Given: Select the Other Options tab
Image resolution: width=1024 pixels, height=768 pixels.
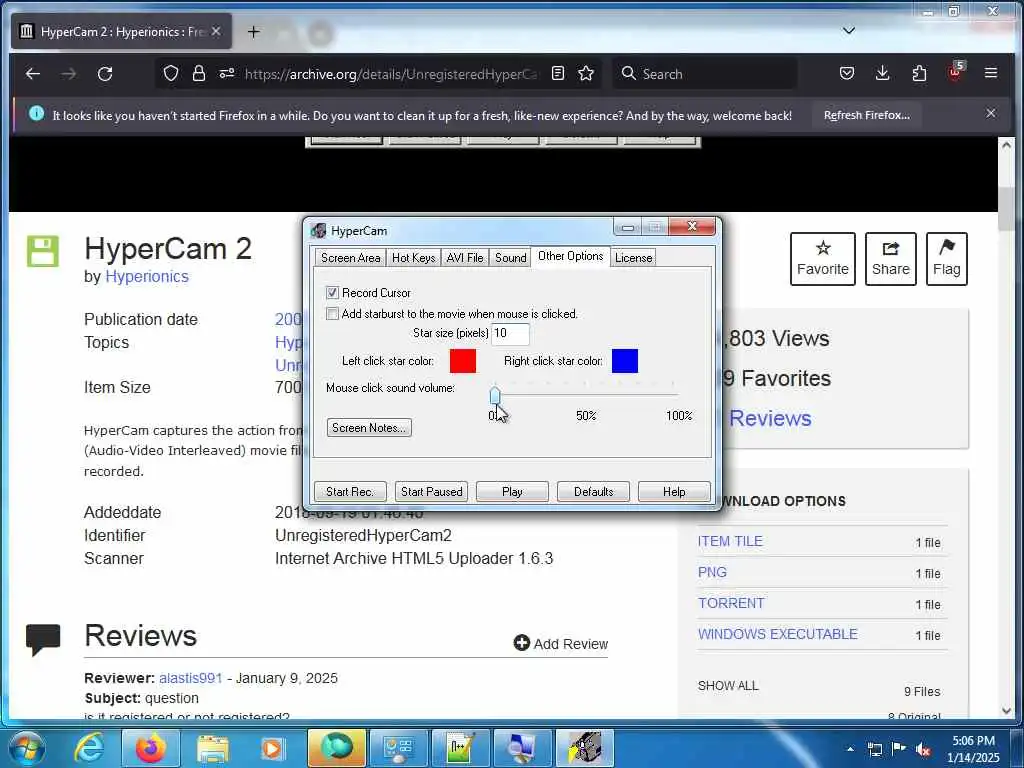Looking at the screenshot, I should click(570, 256).
